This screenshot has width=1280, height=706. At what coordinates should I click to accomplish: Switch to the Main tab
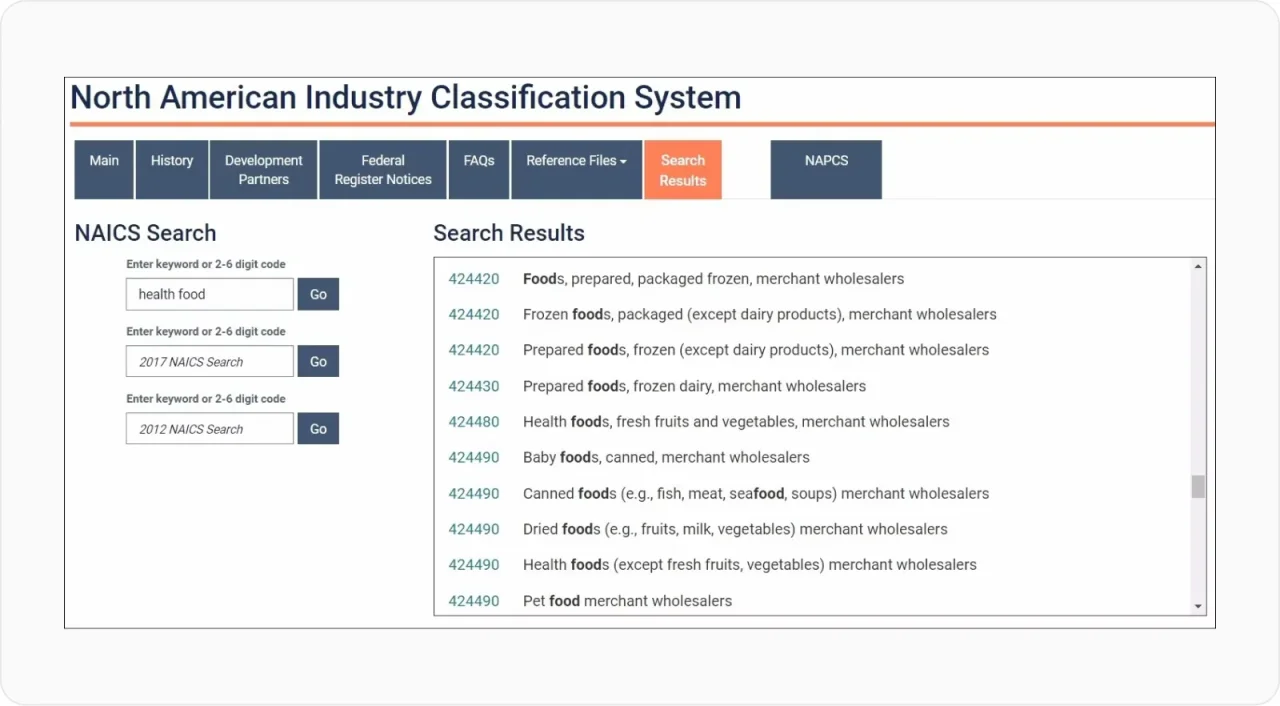point(103,160)
